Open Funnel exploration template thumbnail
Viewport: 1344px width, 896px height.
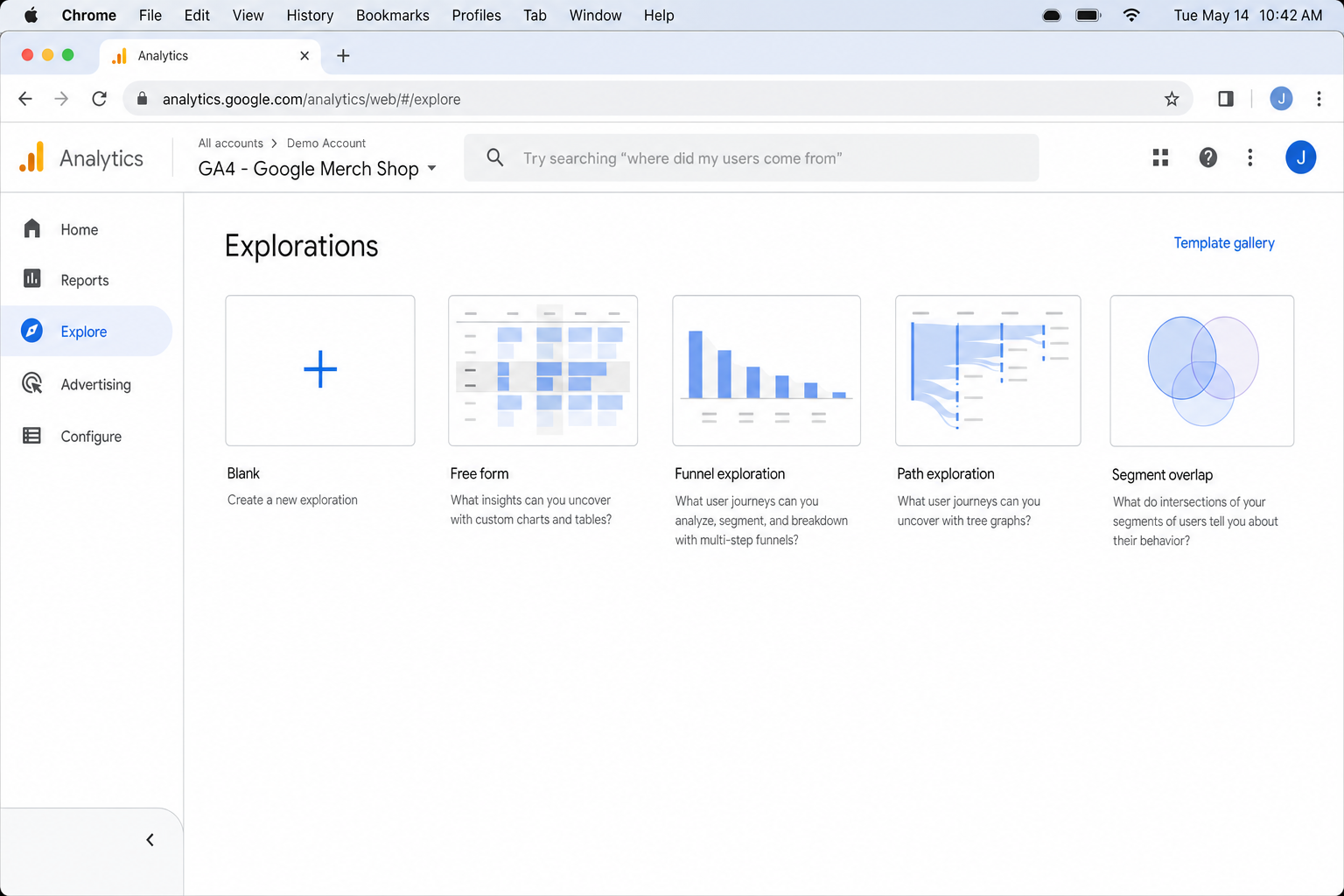point(766,370)
